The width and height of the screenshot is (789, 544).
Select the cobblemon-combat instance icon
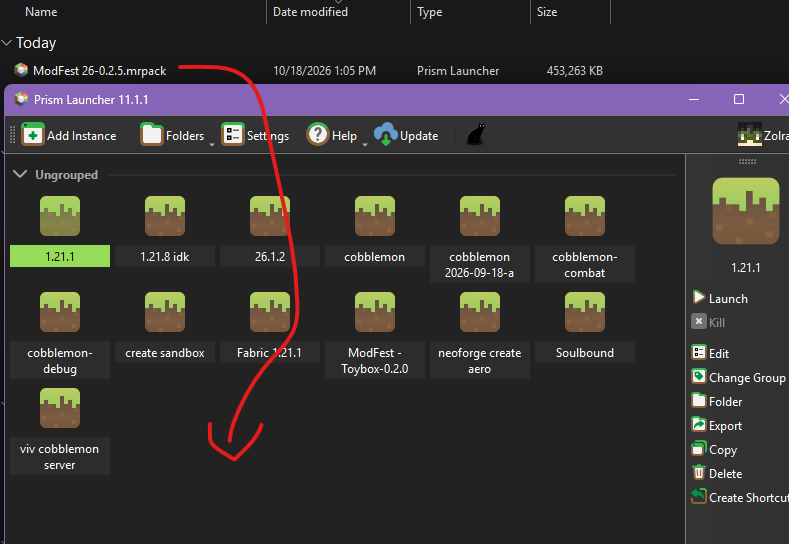coord(585,216)
